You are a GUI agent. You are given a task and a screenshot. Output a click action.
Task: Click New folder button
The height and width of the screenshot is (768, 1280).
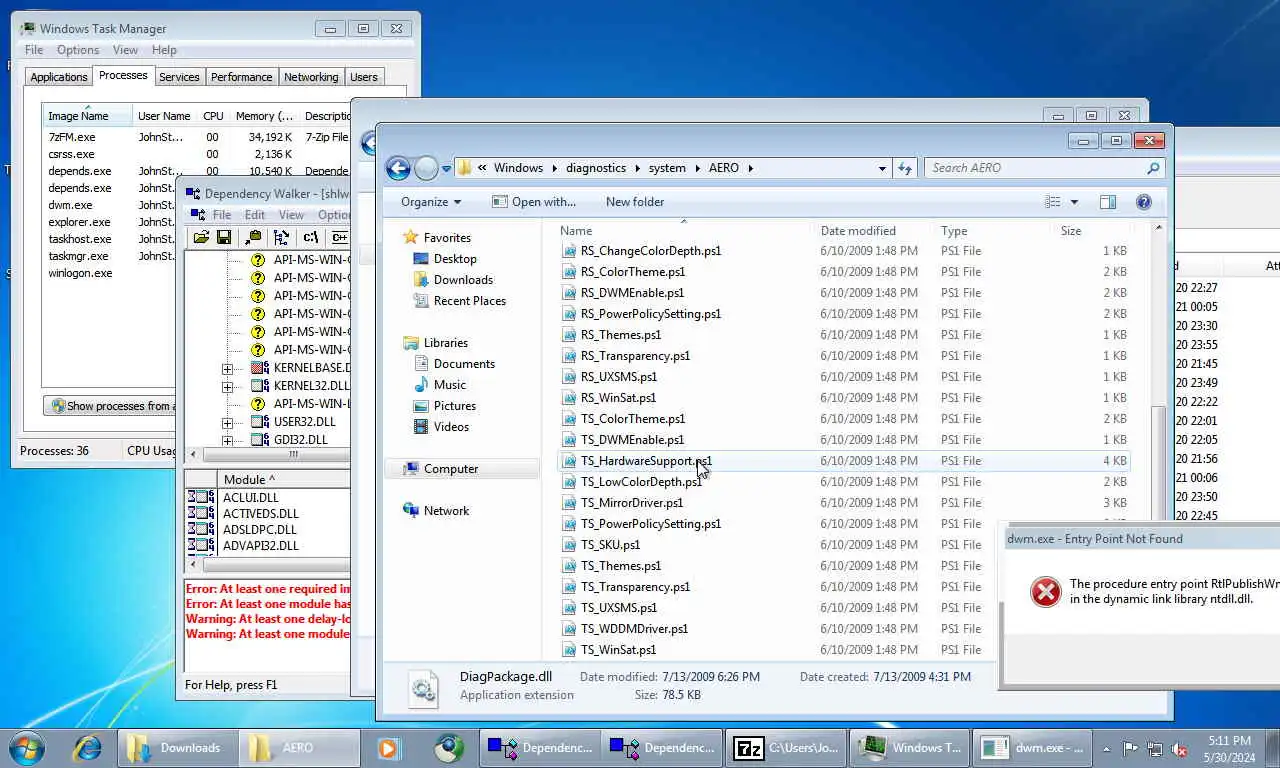635,202
